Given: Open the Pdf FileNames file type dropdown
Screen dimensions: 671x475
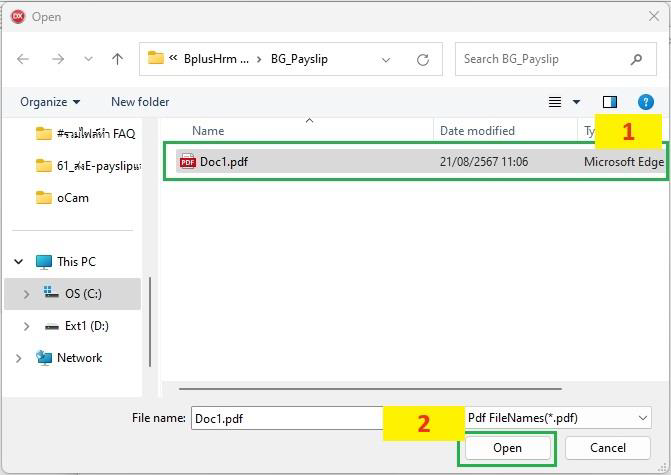Looking at the screenshot, I should point(557,418).
